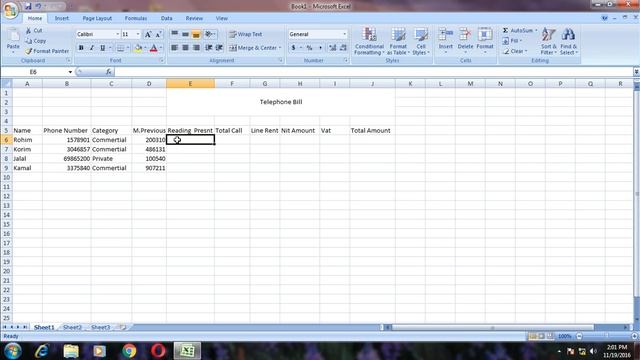Insert cells using Insert button

pos(446,41)
